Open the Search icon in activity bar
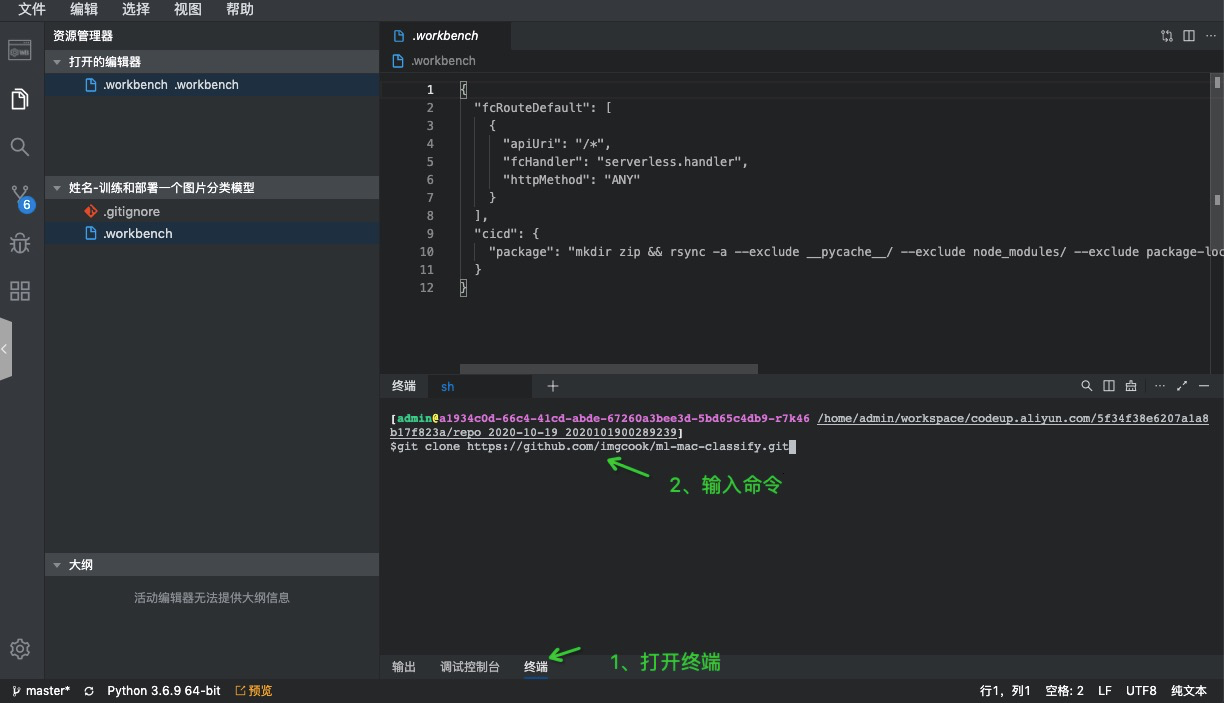 [x=19, y=147]
